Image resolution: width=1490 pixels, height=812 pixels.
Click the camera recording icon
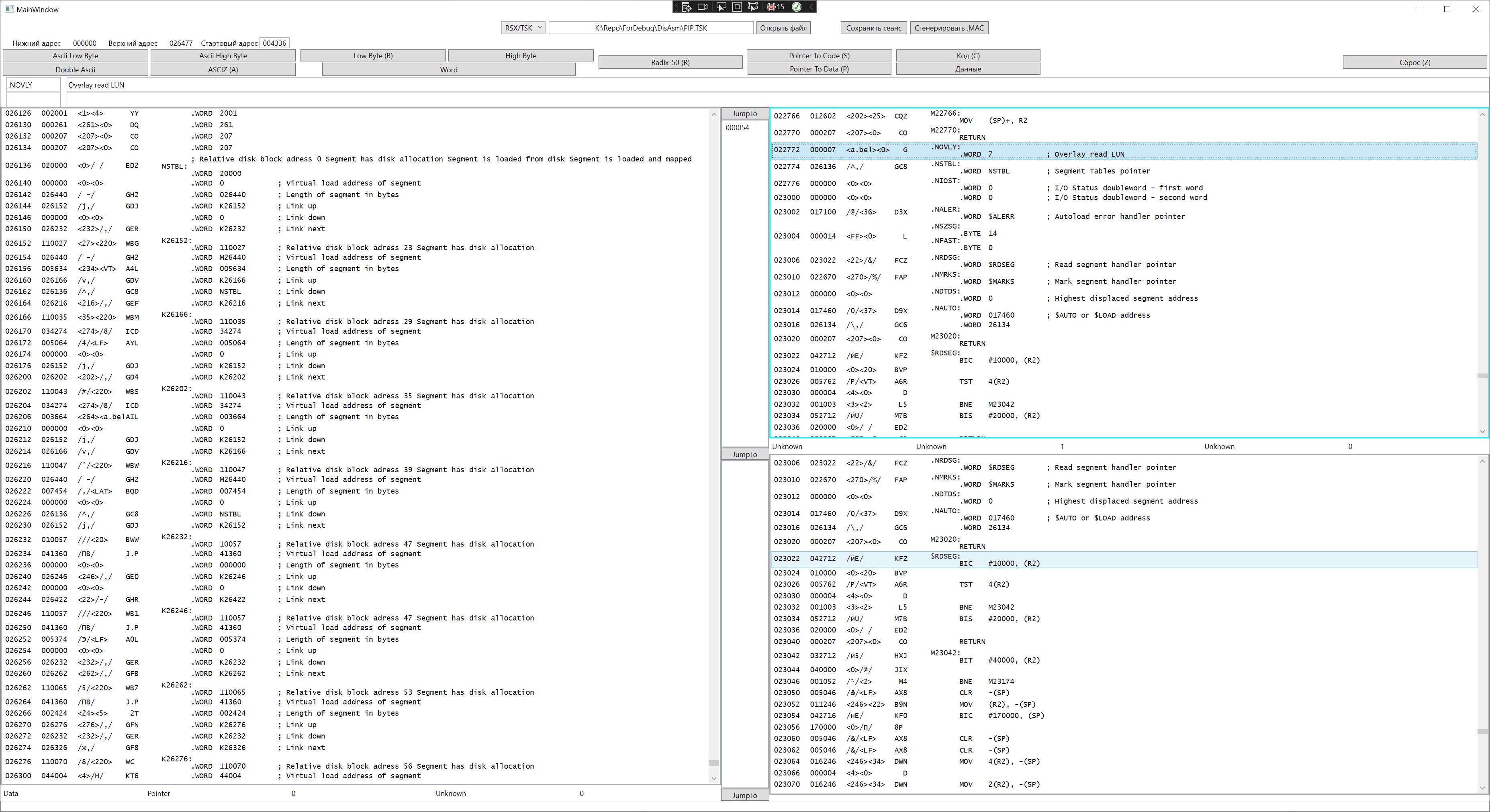703,7
